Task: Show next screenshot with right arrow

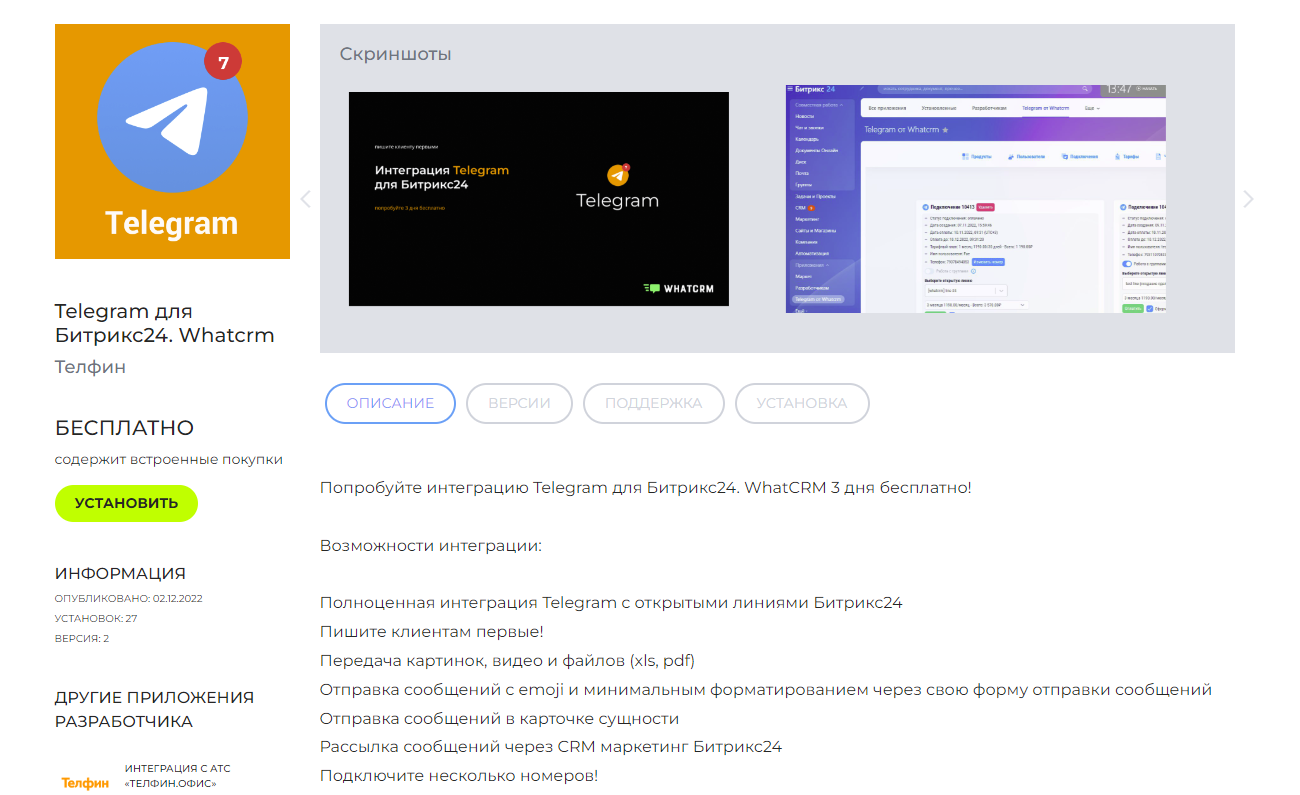Action: coord(1248,199)
